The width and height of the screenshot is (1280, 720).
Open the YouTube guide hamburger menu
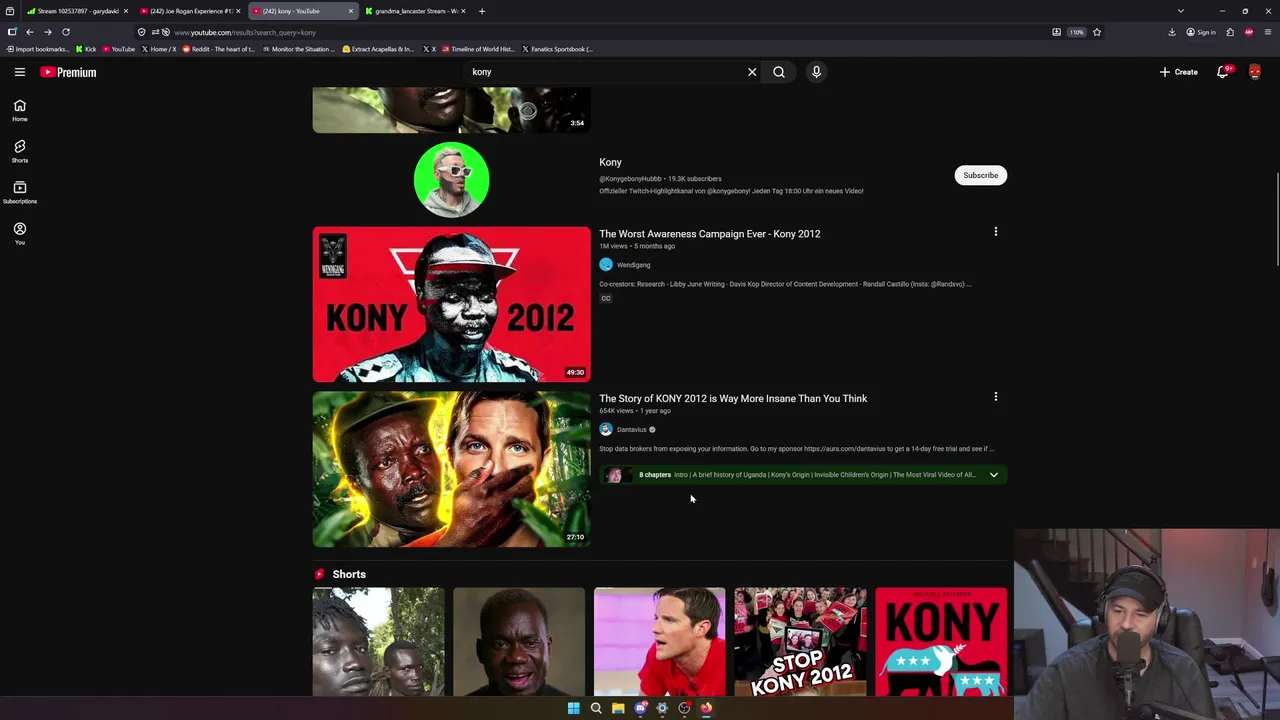[x=19, y=72]
